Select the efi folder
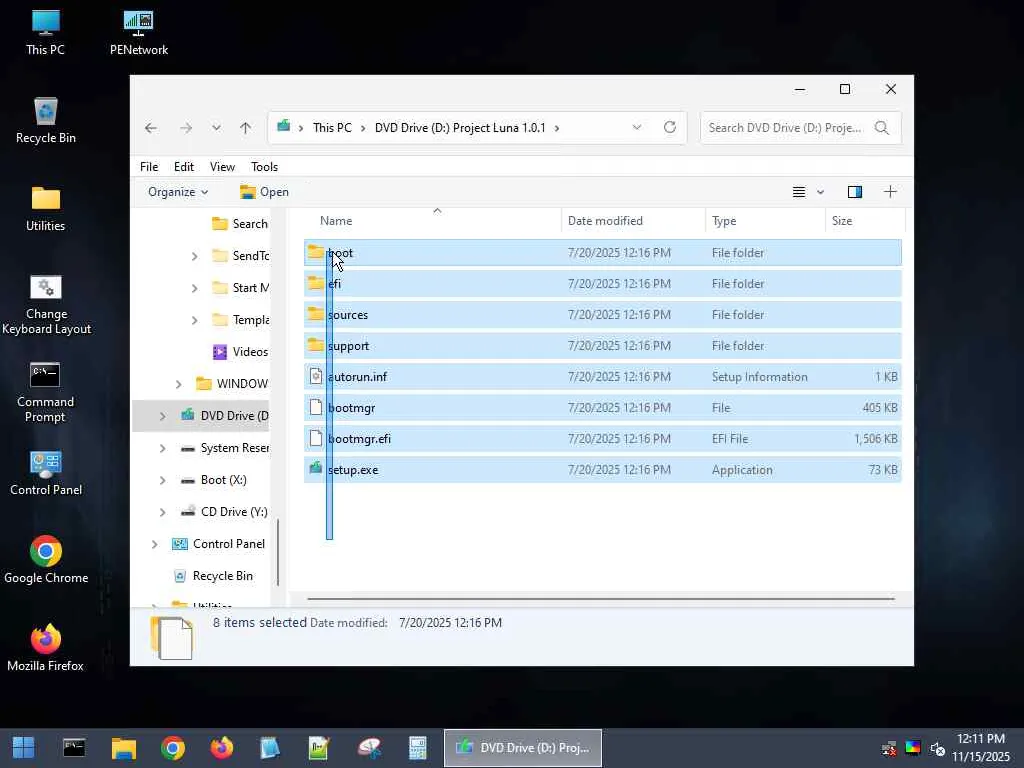 click(x=602, y=283)
